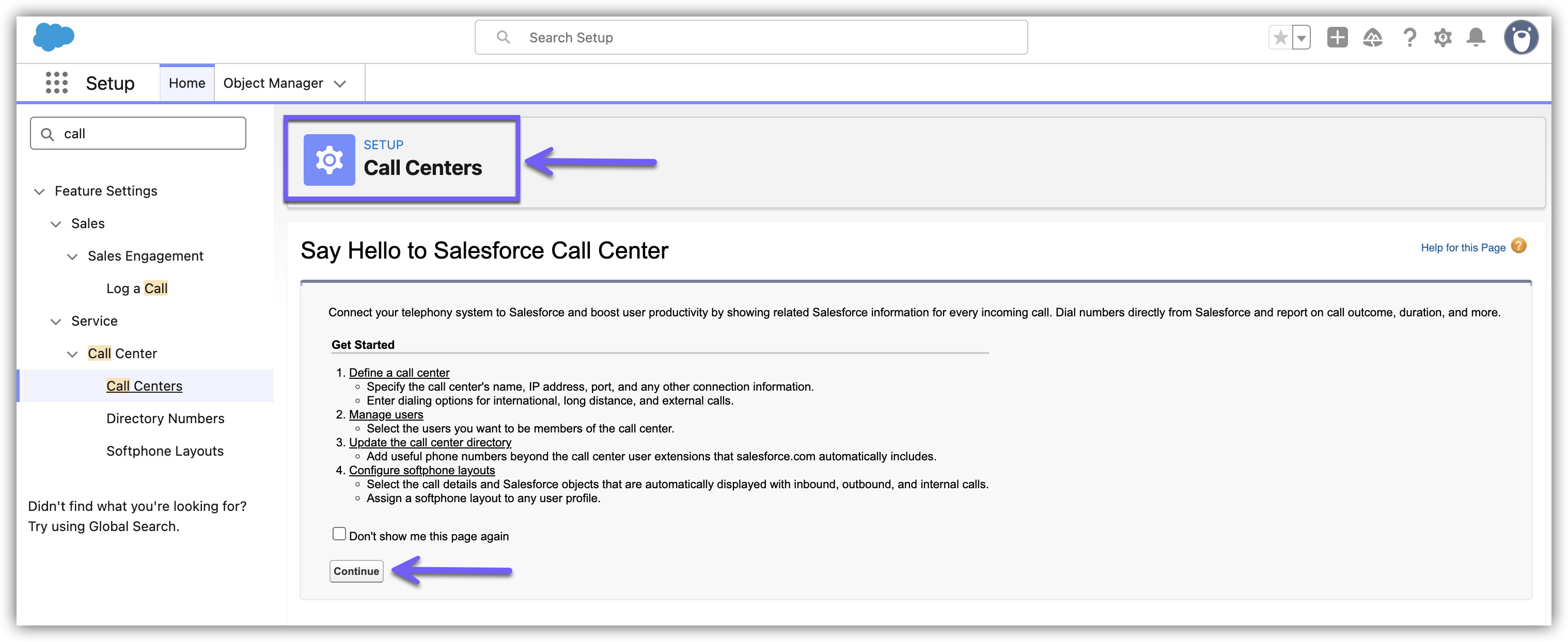This screenshot has width=1568, height=642.
Task: Check Don't show me this page again
Action: click(x=339, y=534)
